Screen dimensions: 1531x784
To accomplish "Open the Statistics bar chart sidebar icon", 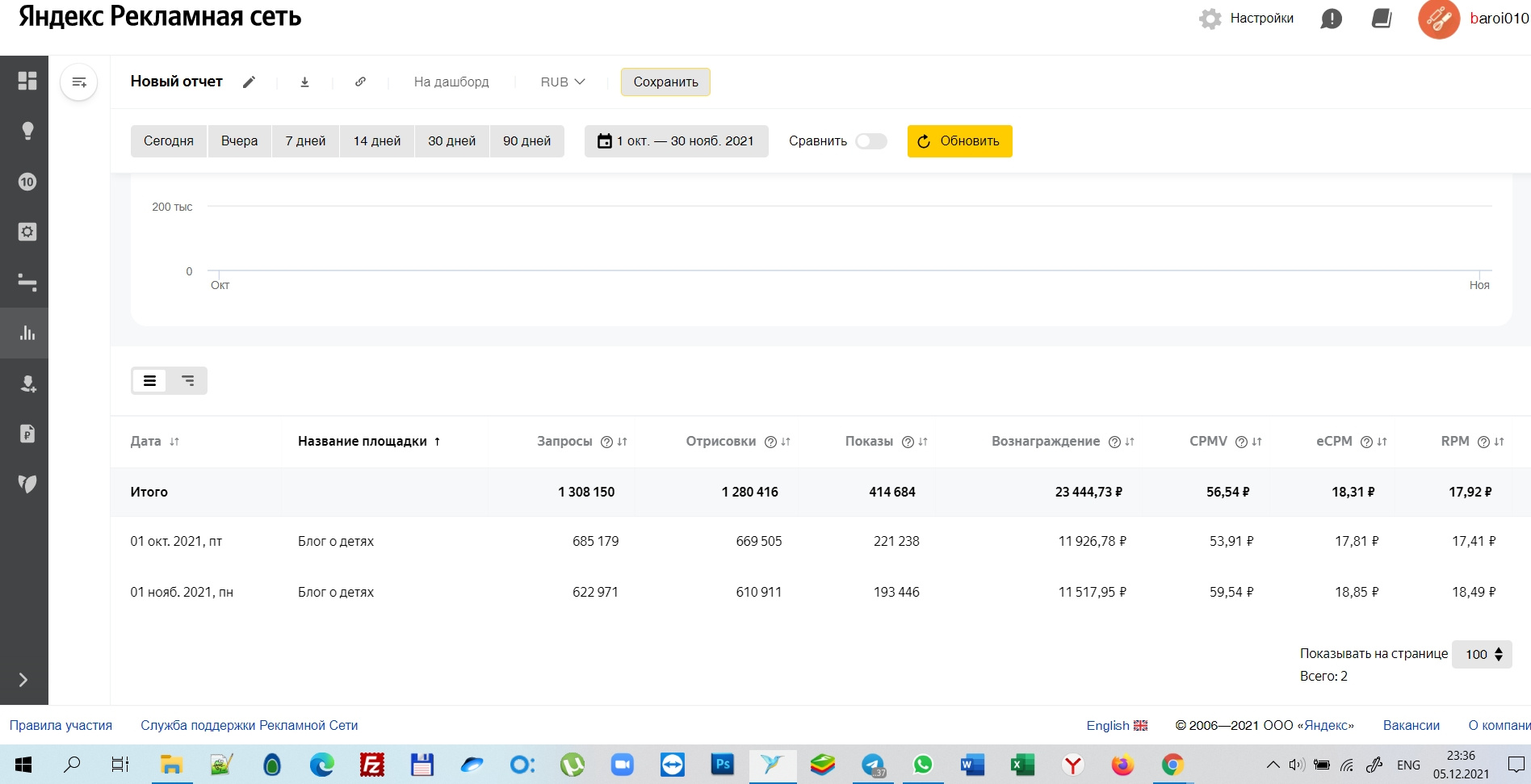I will pyautogui.click(x=27, y=333).
